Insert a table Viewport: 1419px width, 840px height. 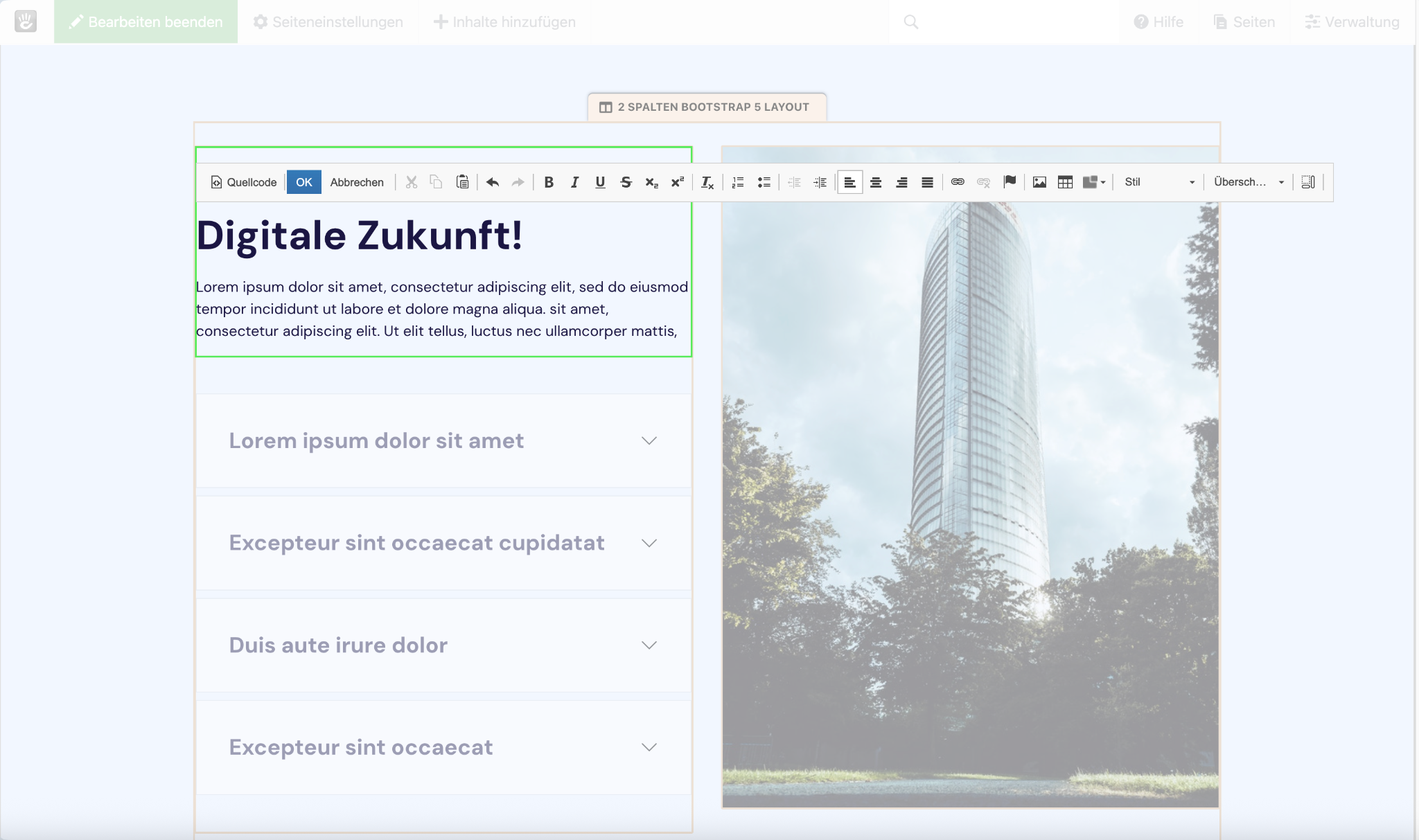(1065, 182)
